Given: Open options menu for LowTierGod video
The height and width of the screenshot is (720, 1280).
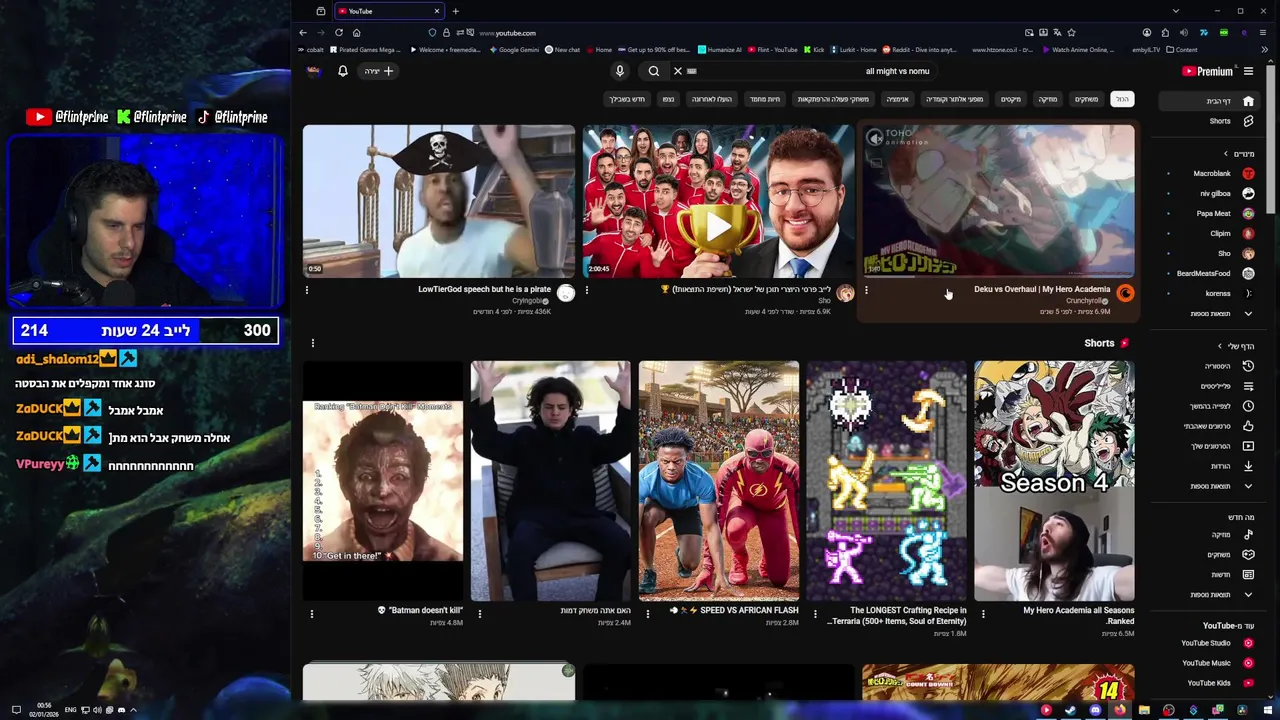Looking at the screenshot, I should click(x=307, y=290).
